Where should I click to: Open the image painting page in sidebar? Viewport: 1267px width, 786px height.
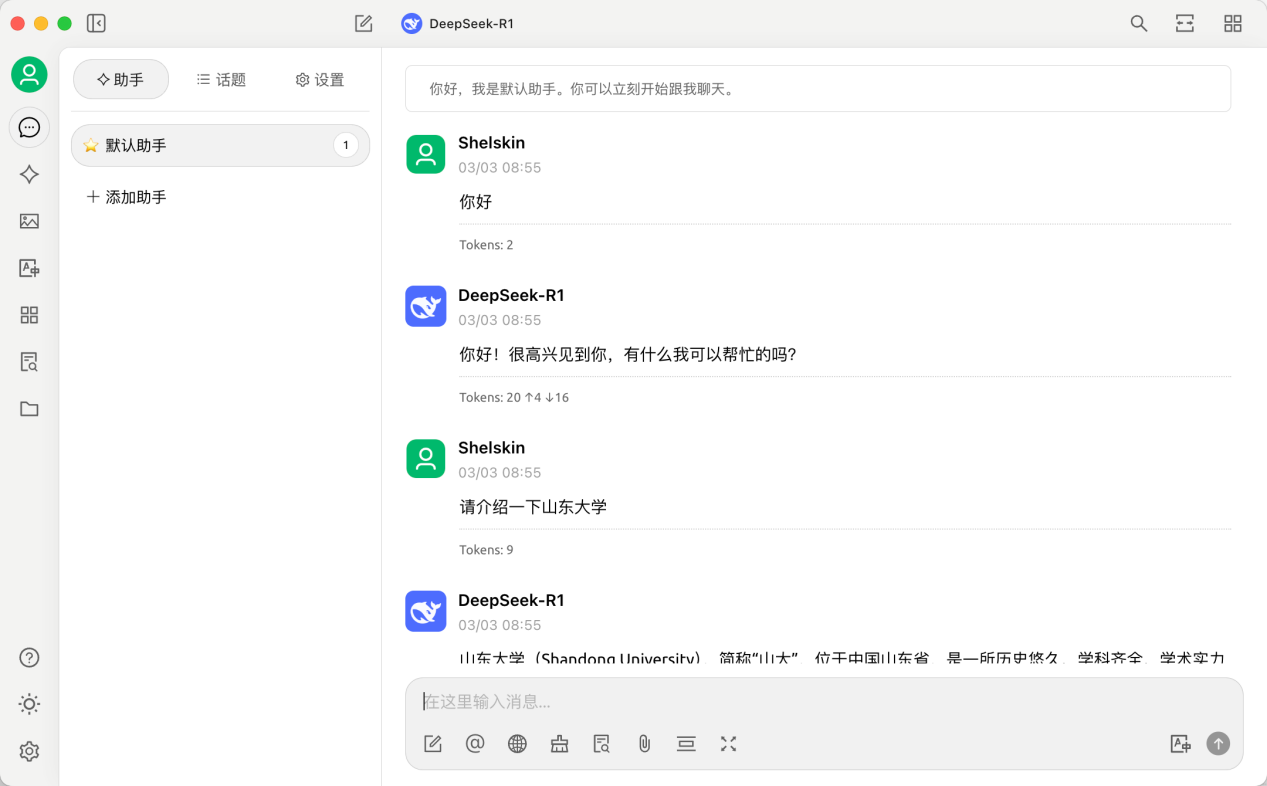click(x=29, y=221)
